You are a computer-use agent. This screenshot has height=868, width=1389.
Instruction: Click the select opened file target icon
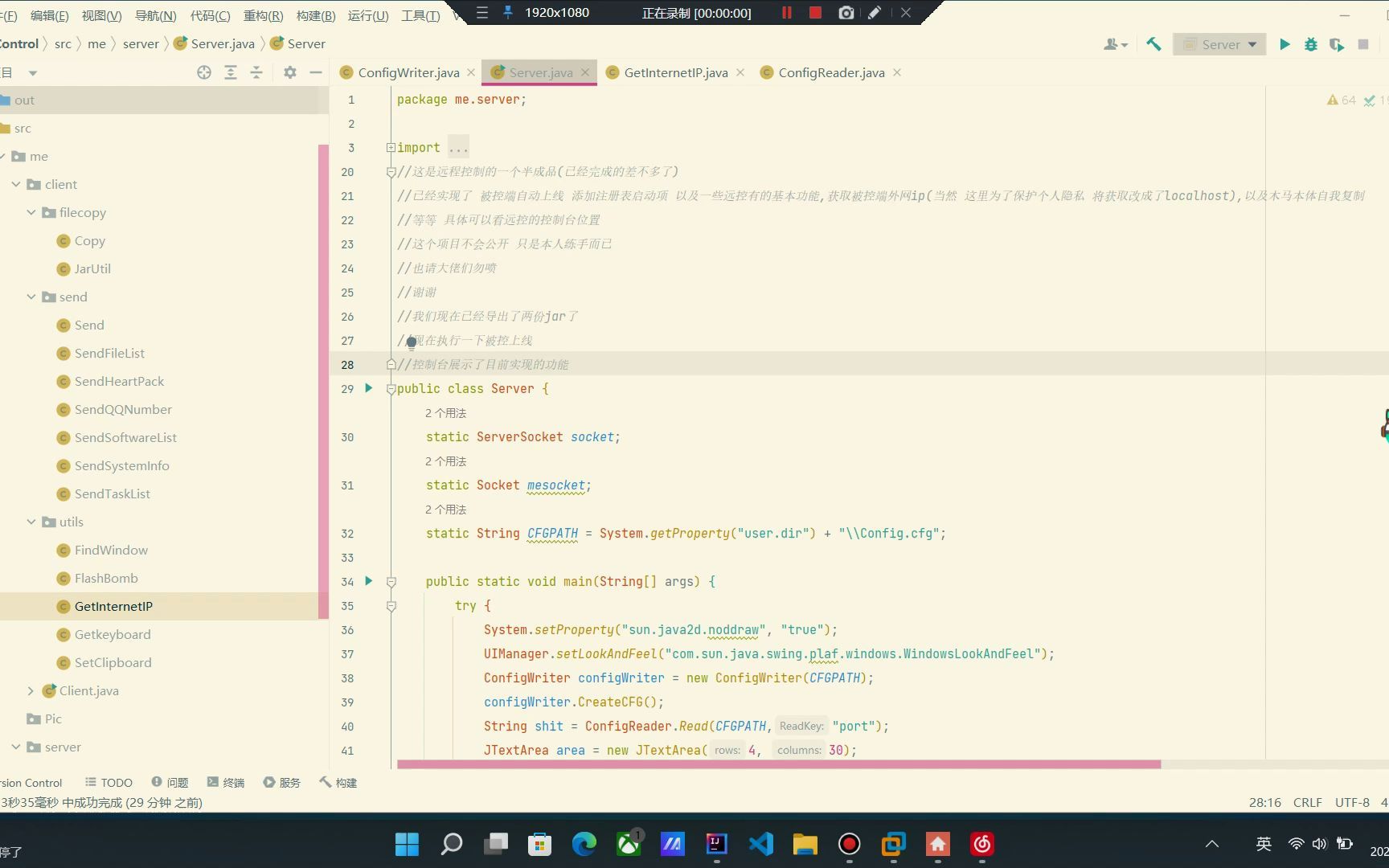pyautogui.click(x=204, y=72)
